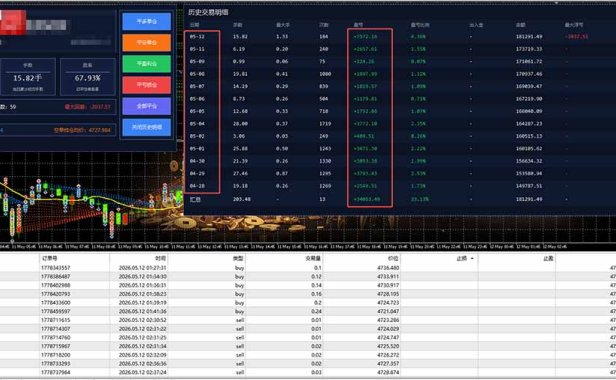Select balance value 173719.33
The height and width of the screenshot is (380, 616).
pos(529,49)
